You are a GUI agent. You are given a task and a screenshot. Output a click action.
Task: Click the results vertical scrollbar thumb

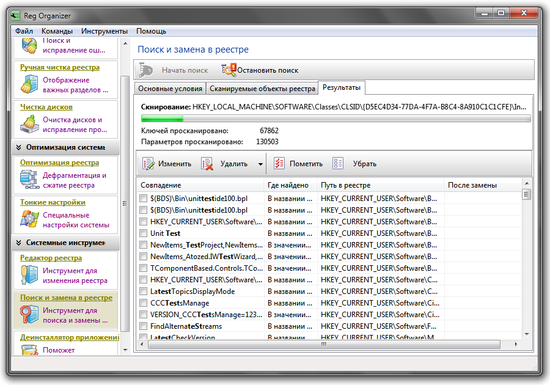point(526,194)
